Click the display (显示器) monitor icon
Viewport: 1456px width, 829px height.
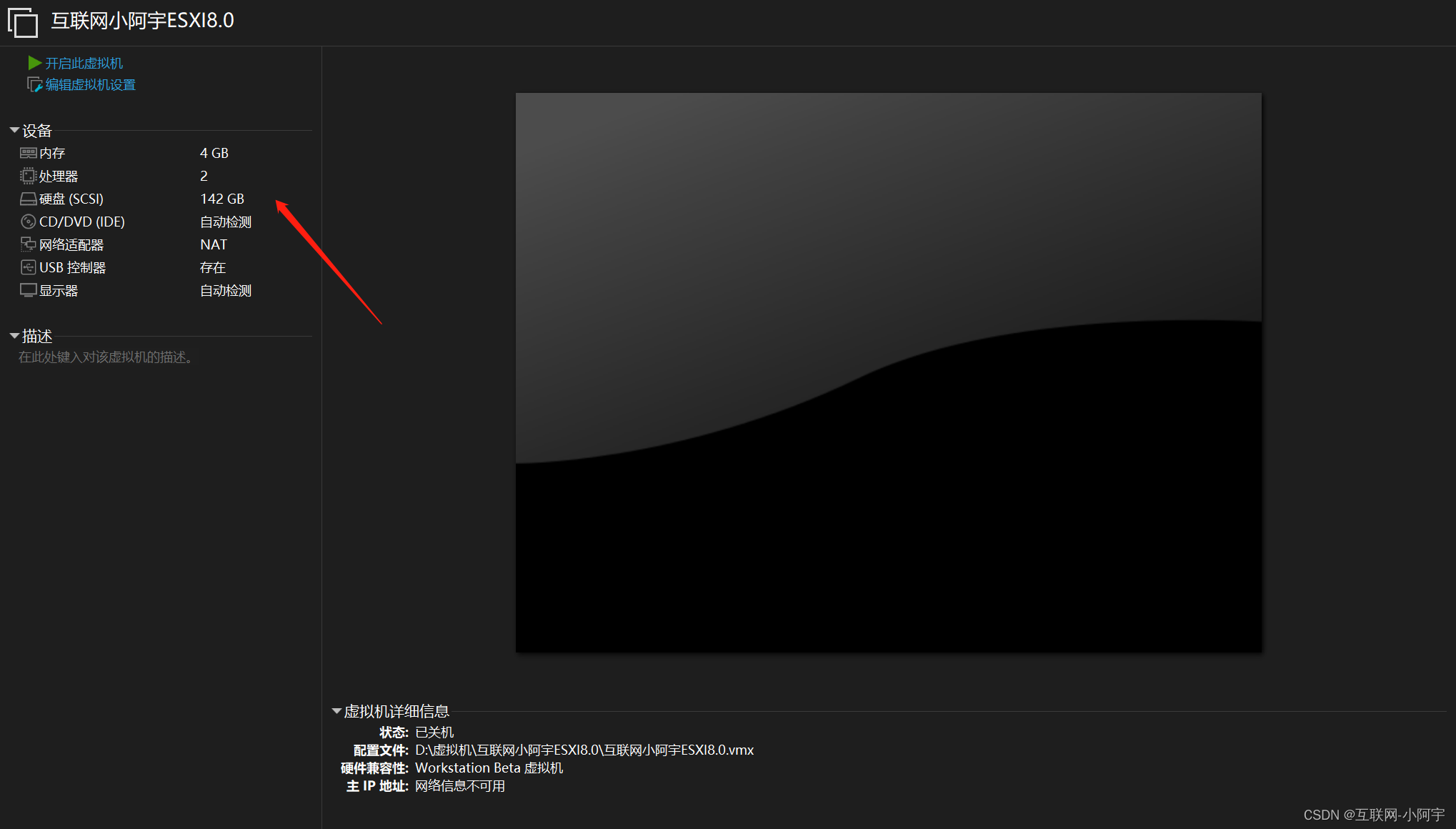point(28,290)
